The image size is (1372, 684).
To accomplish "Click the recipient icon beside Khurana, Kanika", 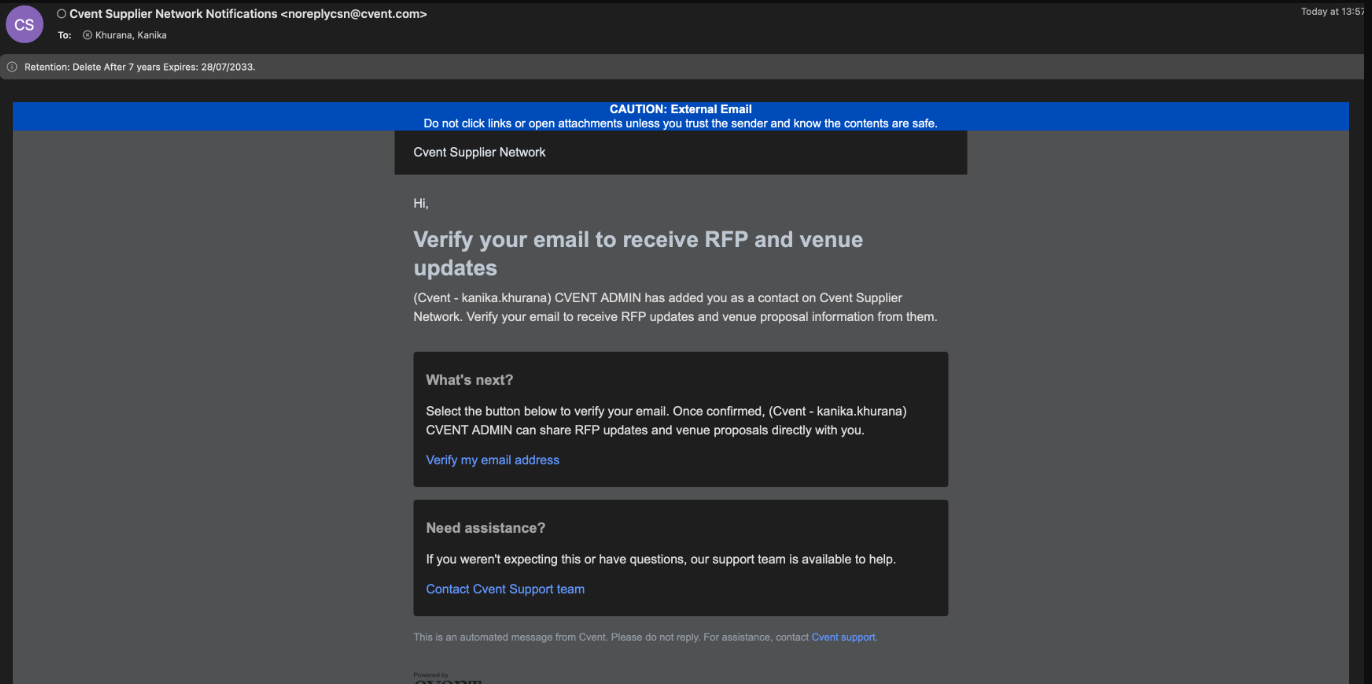I will click(87, 35).
